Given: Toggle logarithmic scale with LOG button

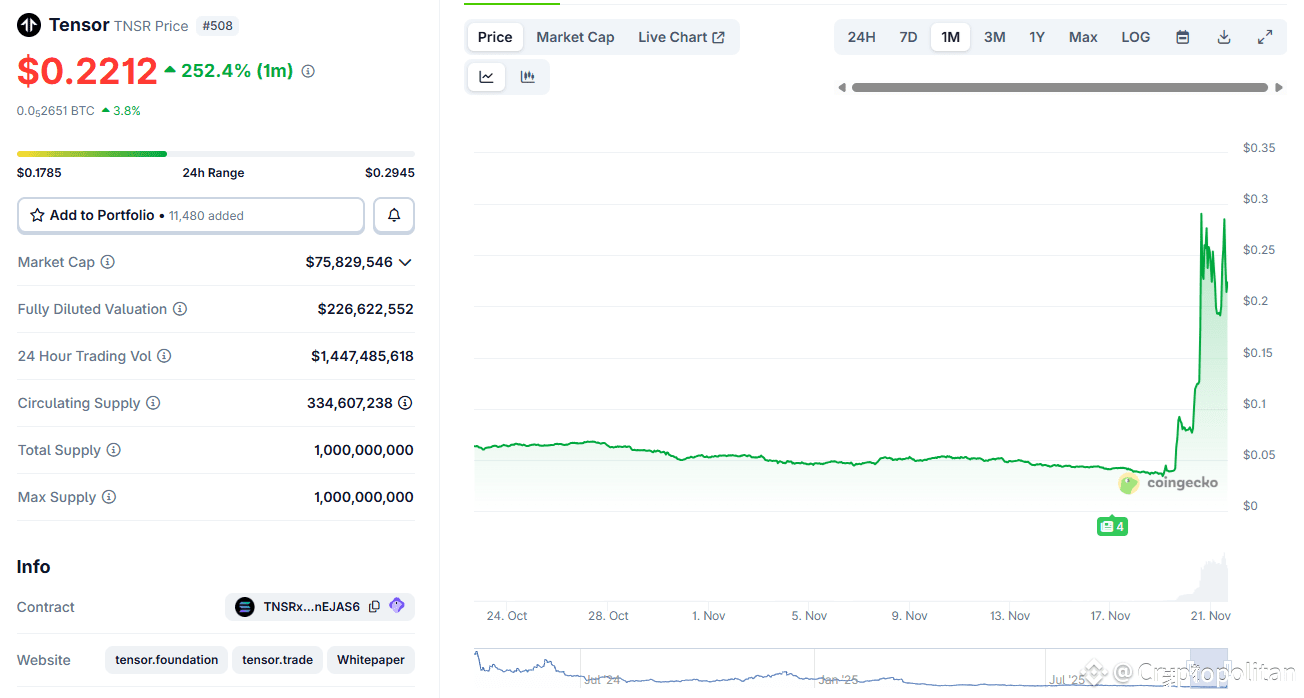Looking at the screenshot, I should pyautogui.click(x=1135, y=36).
